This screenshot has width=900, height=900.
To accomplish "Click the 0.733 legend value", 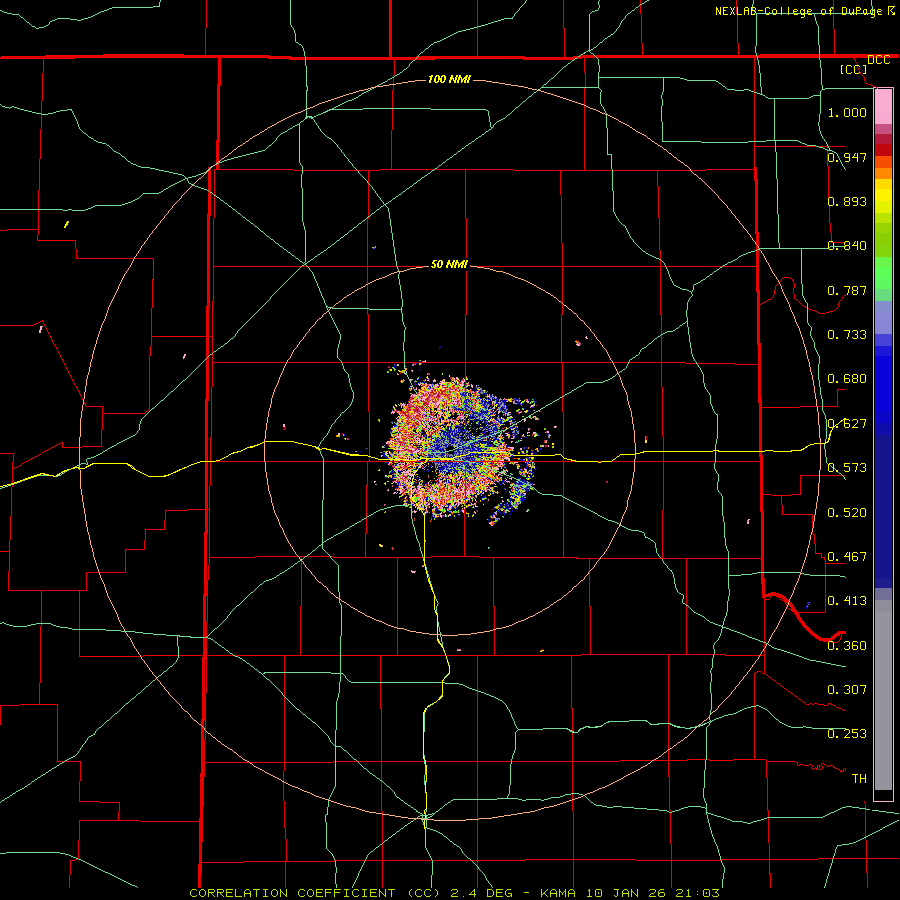I will (847, 334).
